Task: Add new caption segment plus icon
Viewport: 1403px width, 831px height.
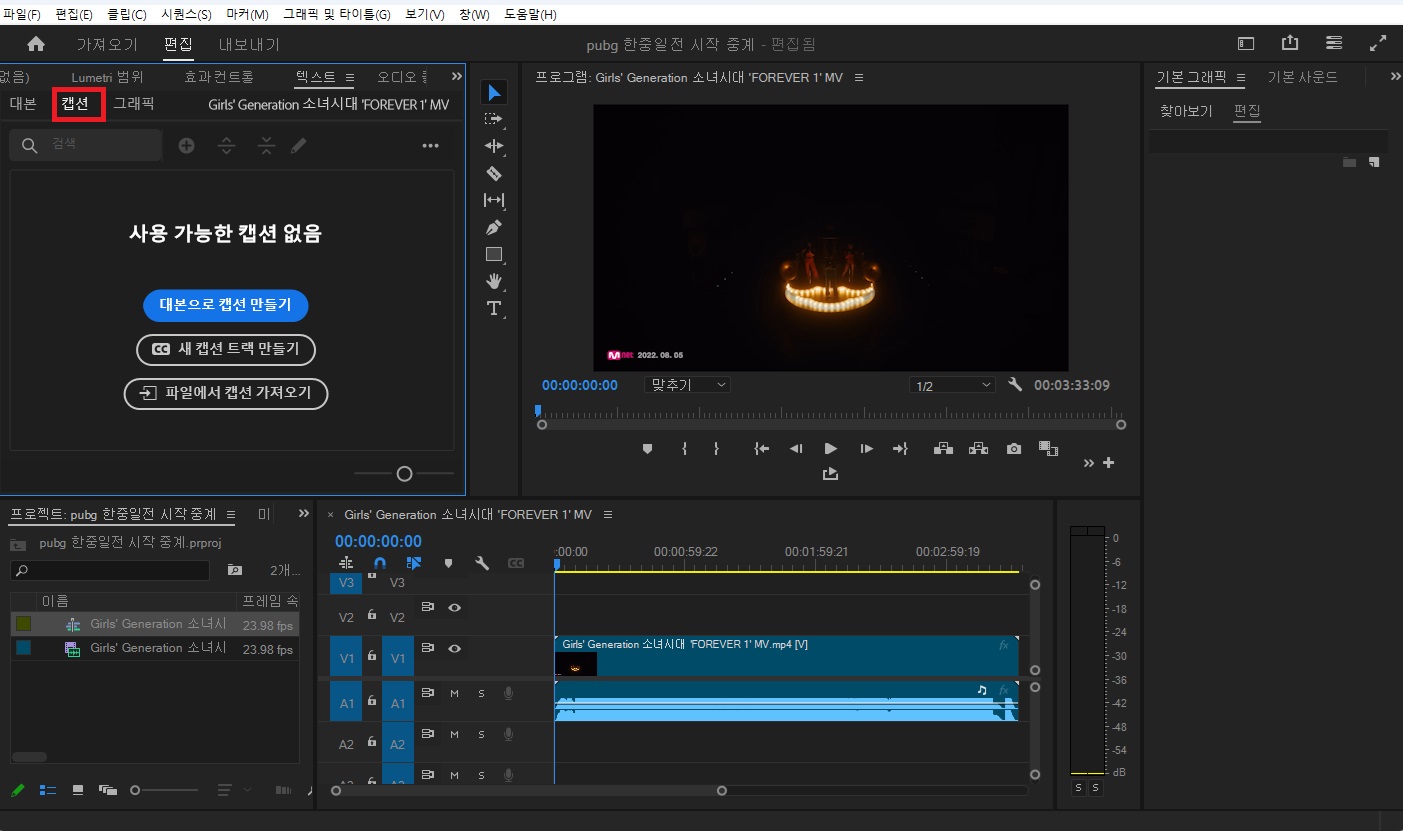Action: coord(187,145)
